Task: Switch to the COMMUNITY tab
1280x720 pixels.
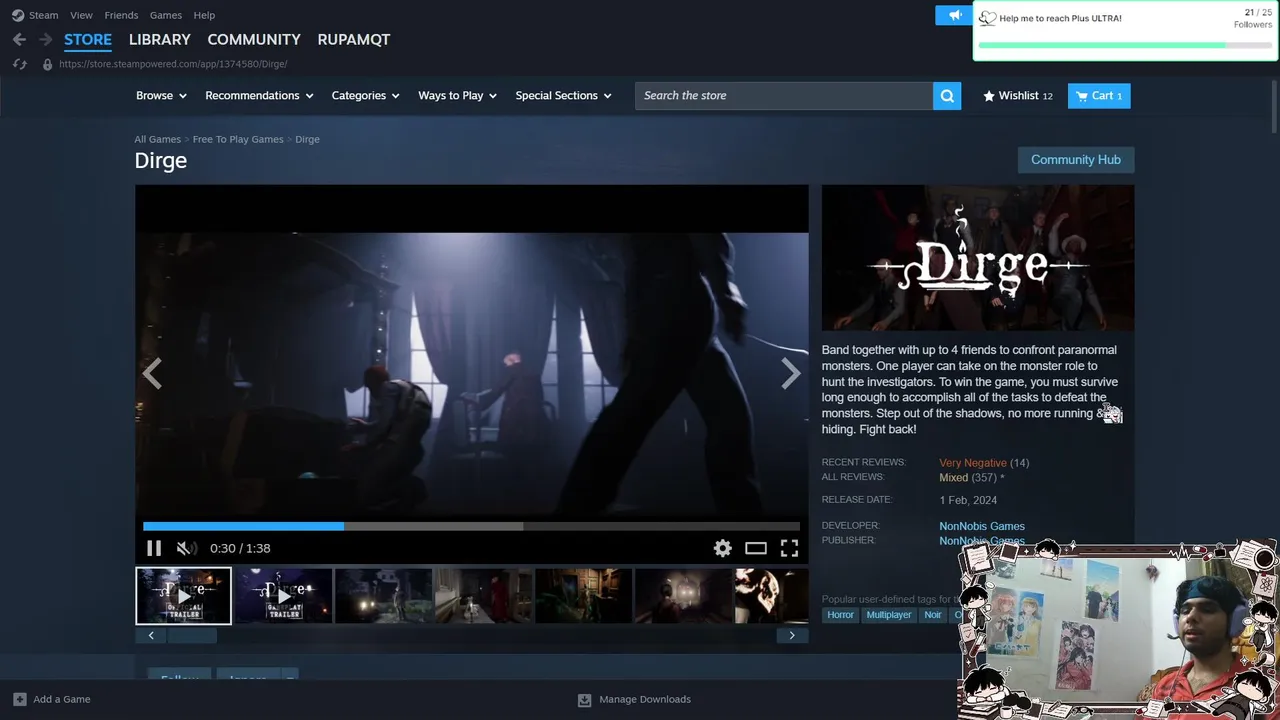Action: (x=254, y=40)
